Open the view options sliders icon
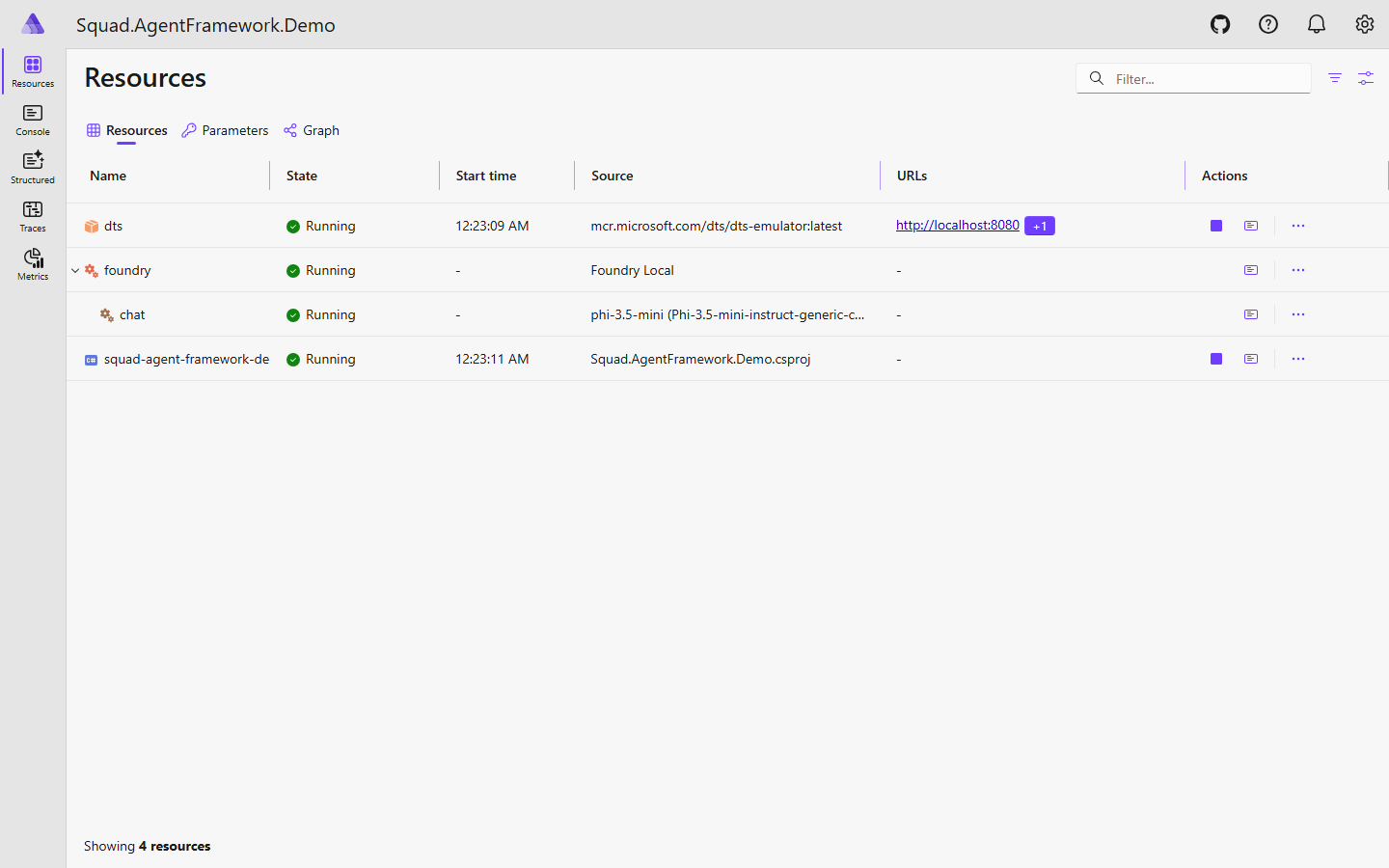Screen dimensions: 1389x868 click(1366, 78)
